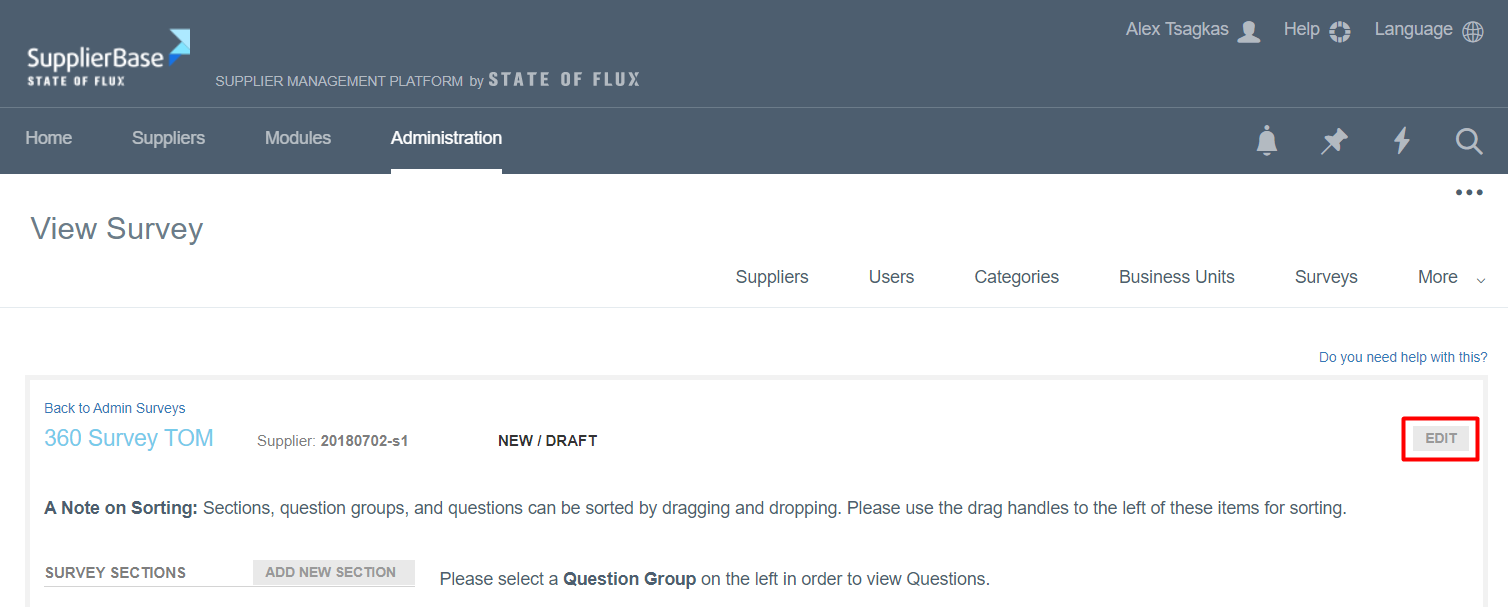Select the Business Units tab
1508x607 pixels.
click(1176, 277)
